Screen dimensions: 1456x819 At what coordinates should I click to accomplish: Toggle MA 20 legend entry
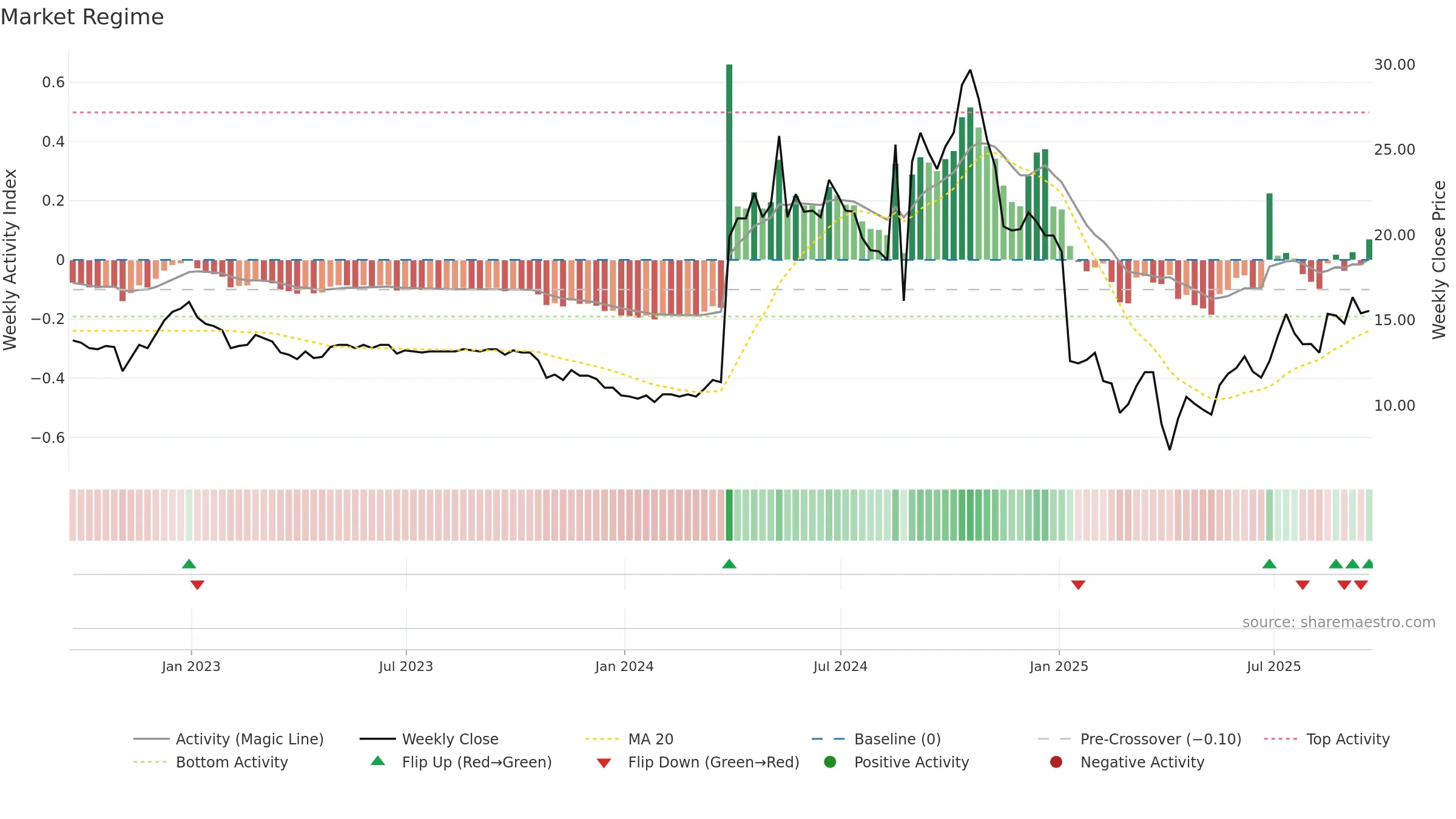(x=629, y=739)
